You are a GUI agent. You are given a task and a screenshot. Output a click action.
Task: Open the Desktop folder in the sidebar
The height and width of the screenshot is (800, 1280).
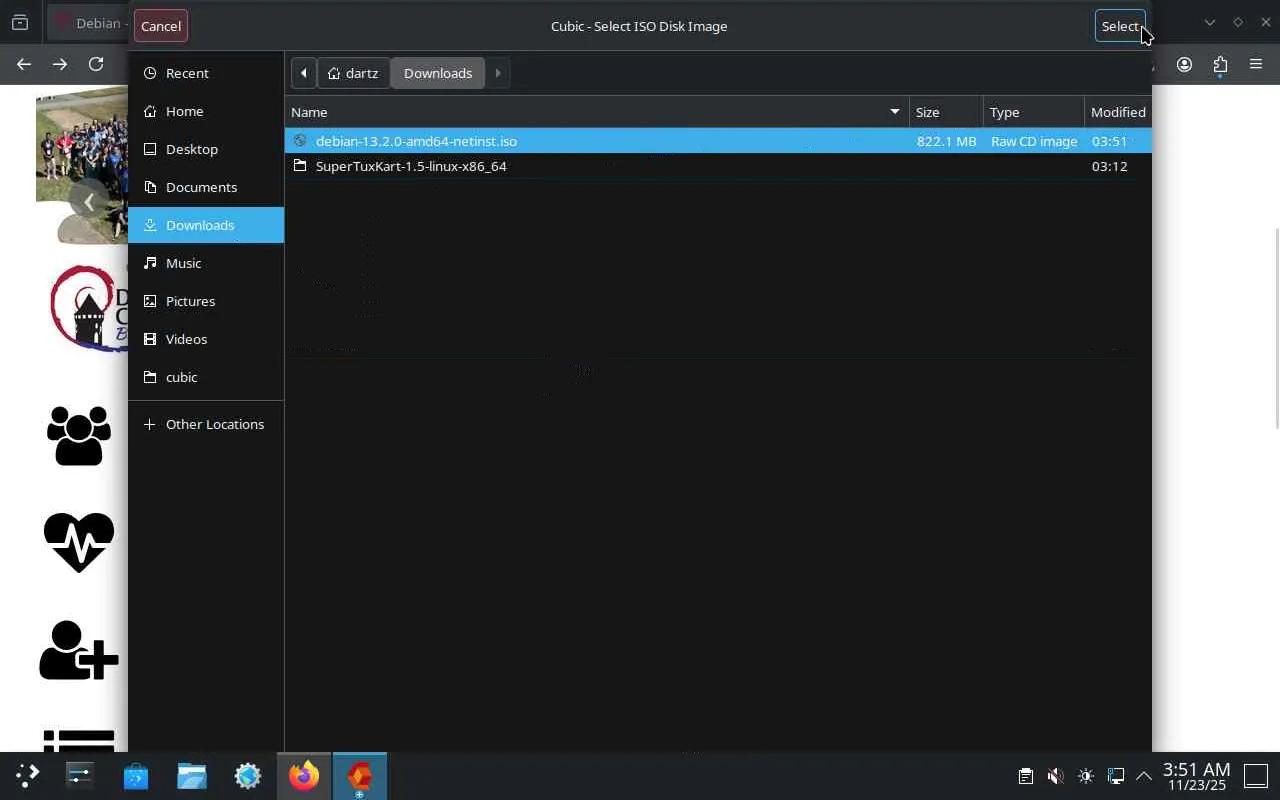pyautogui.click(x=206, y=149)
